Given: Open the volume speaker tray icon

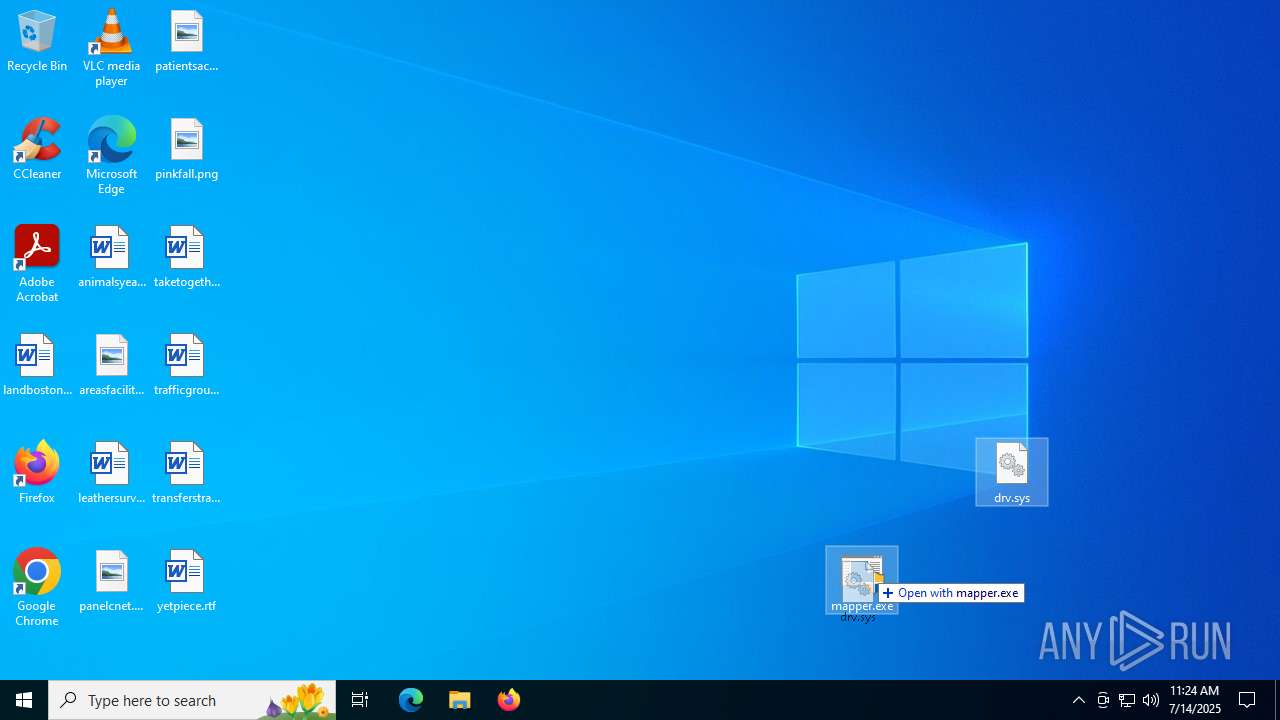Looking at the screenshot, I should [1151, 700].
